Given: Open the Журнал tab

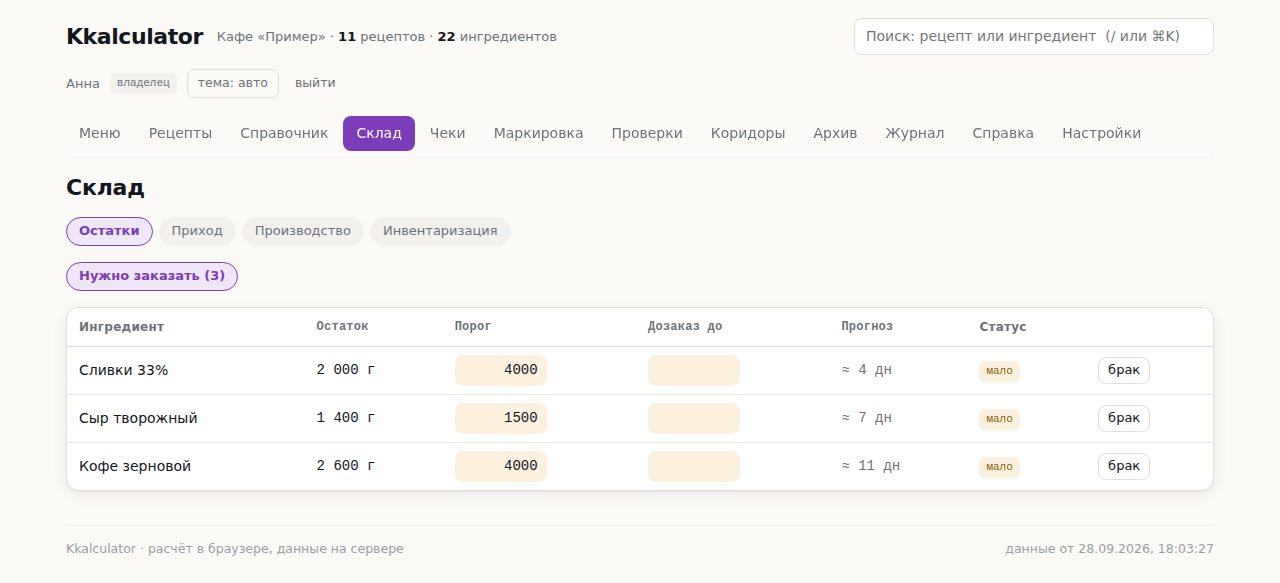Looking at the screenshot, I should 915,133.
